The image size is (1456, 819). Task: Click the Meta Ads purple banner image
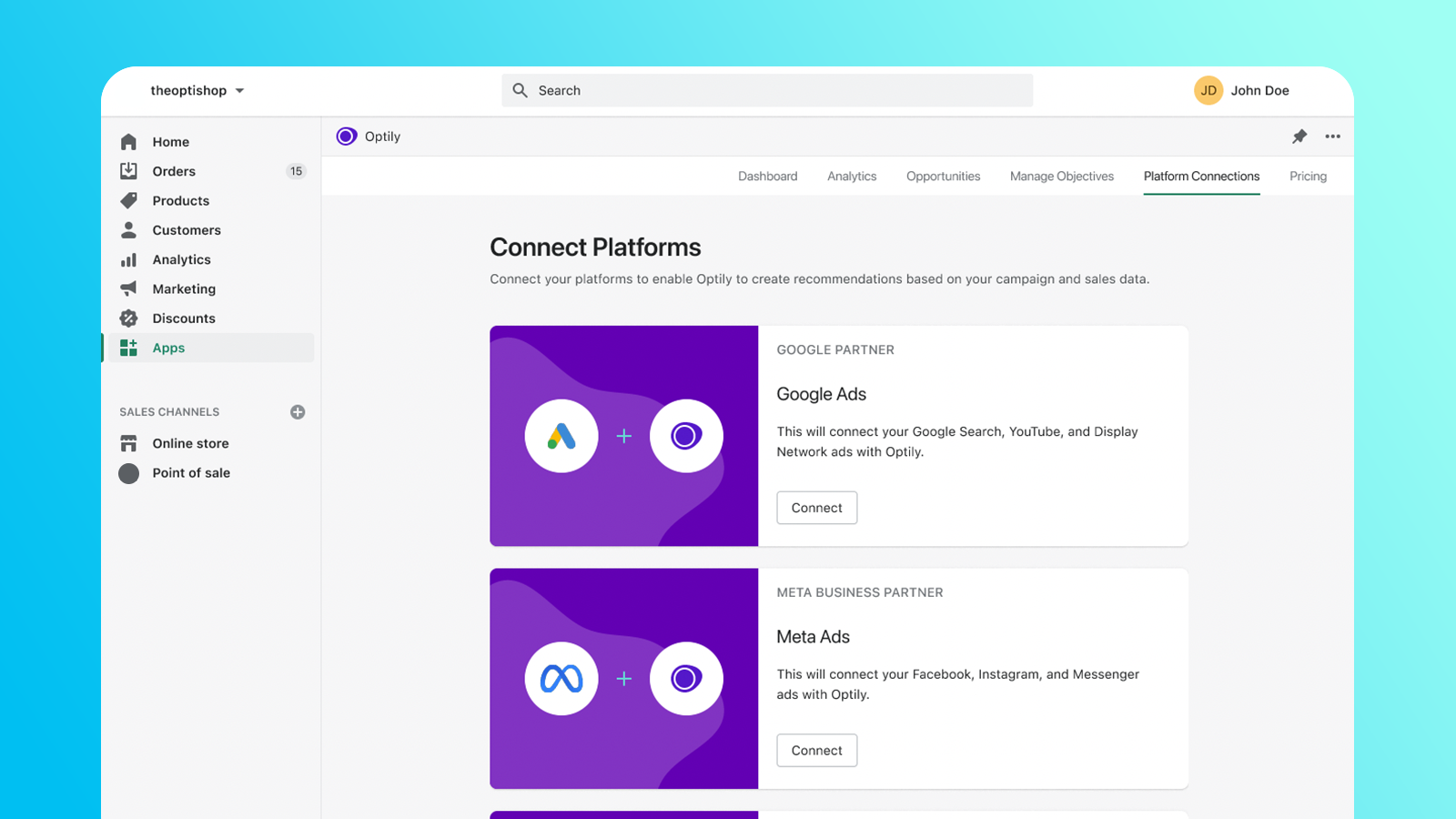(x=623, y=679)
